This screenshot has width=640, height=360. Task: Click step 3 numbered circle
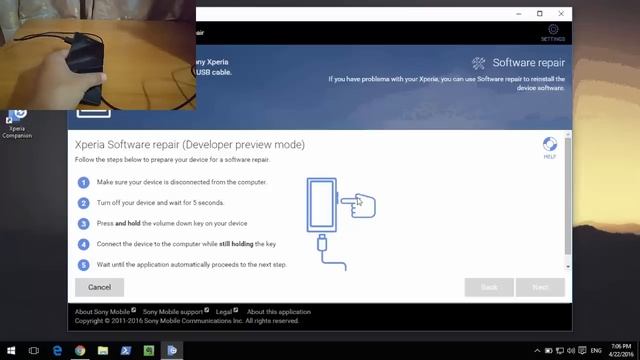coord(83,224)
